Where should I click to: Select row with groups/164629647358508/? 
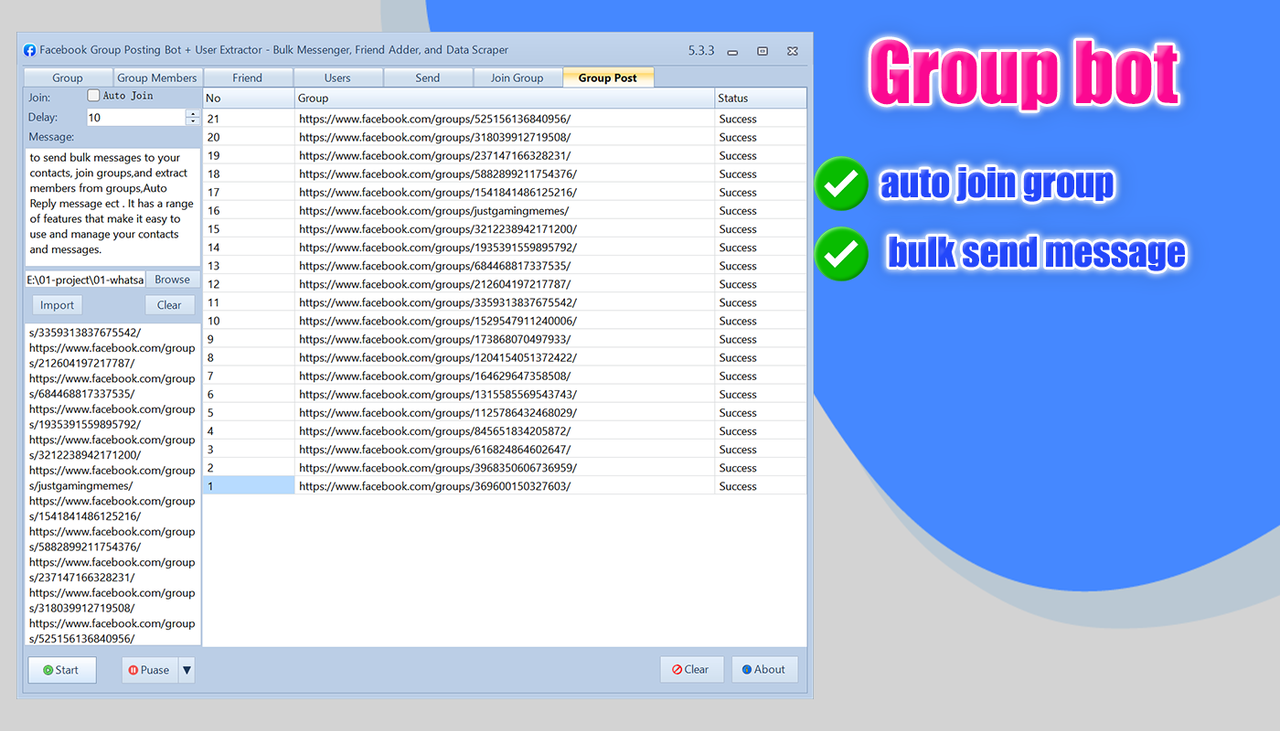click(x=505, y=376)
